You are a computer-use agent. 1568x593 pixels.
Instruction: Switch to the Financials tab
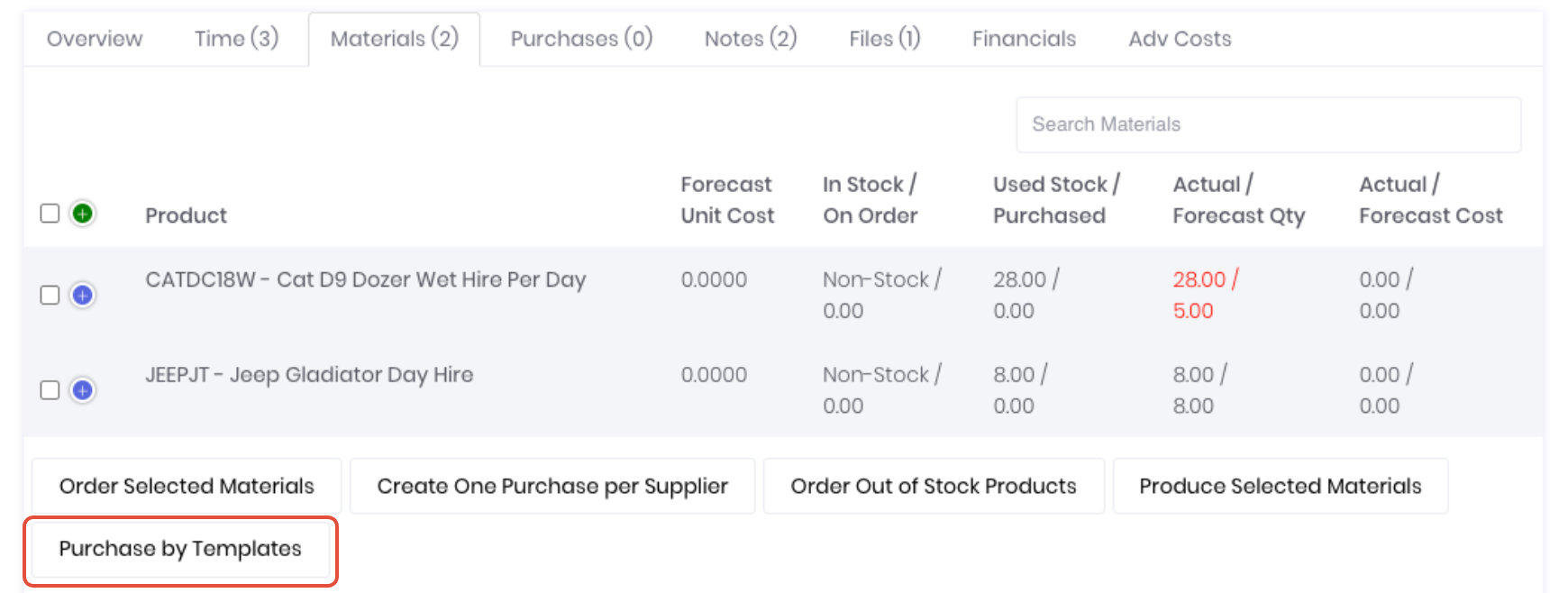pyautogui.click(x=1024, y=39)
